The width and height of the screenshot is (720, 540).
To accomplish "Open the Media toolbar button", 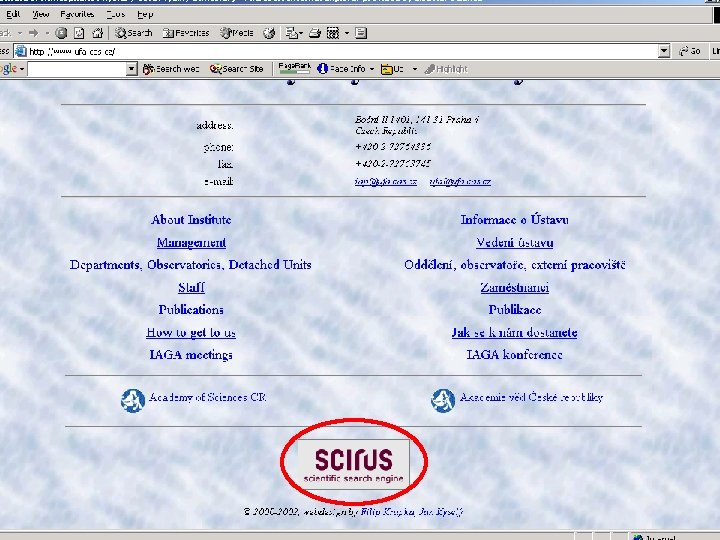I will [x=237, y=33].
